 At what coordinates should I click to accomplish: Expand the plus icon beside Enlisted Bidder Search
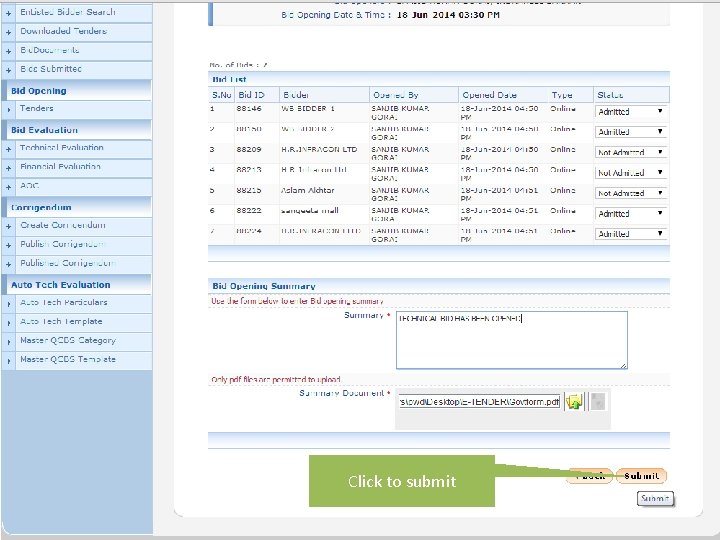(8, 14)
